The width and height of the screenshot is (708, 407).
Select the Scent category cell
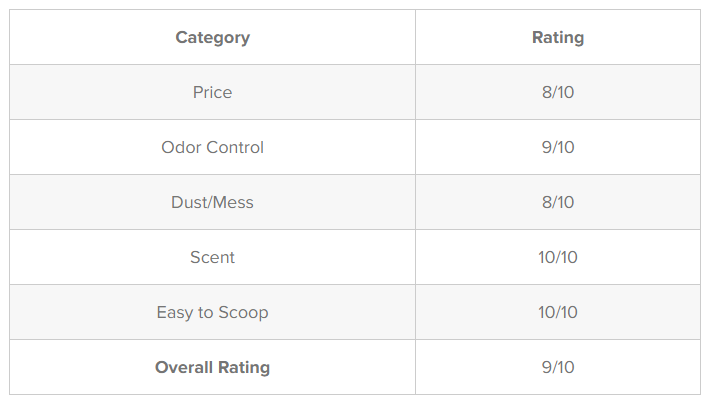pos(212,257)
